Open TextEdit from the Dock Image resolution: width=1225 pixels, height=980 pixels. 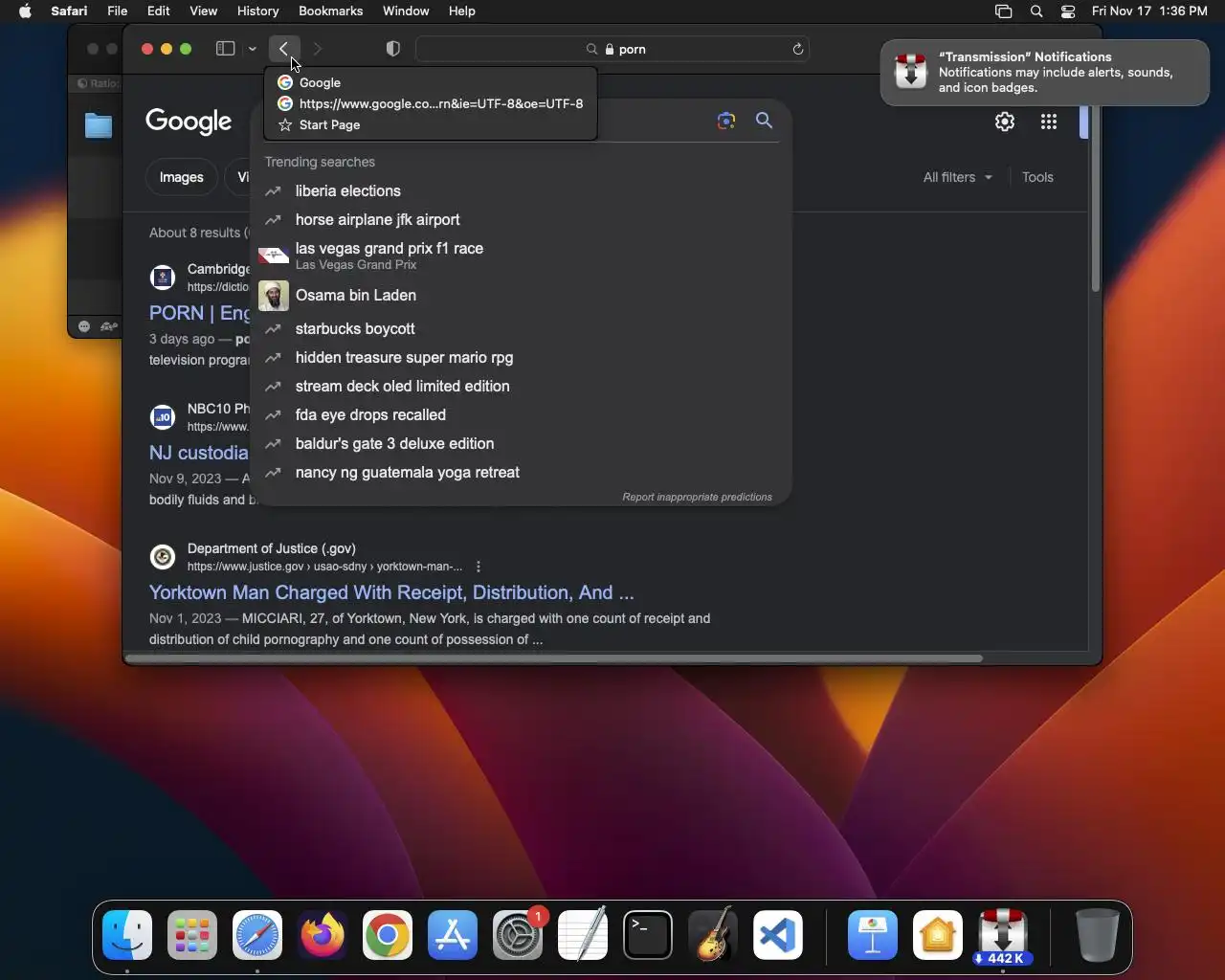(x=583, y=935)
